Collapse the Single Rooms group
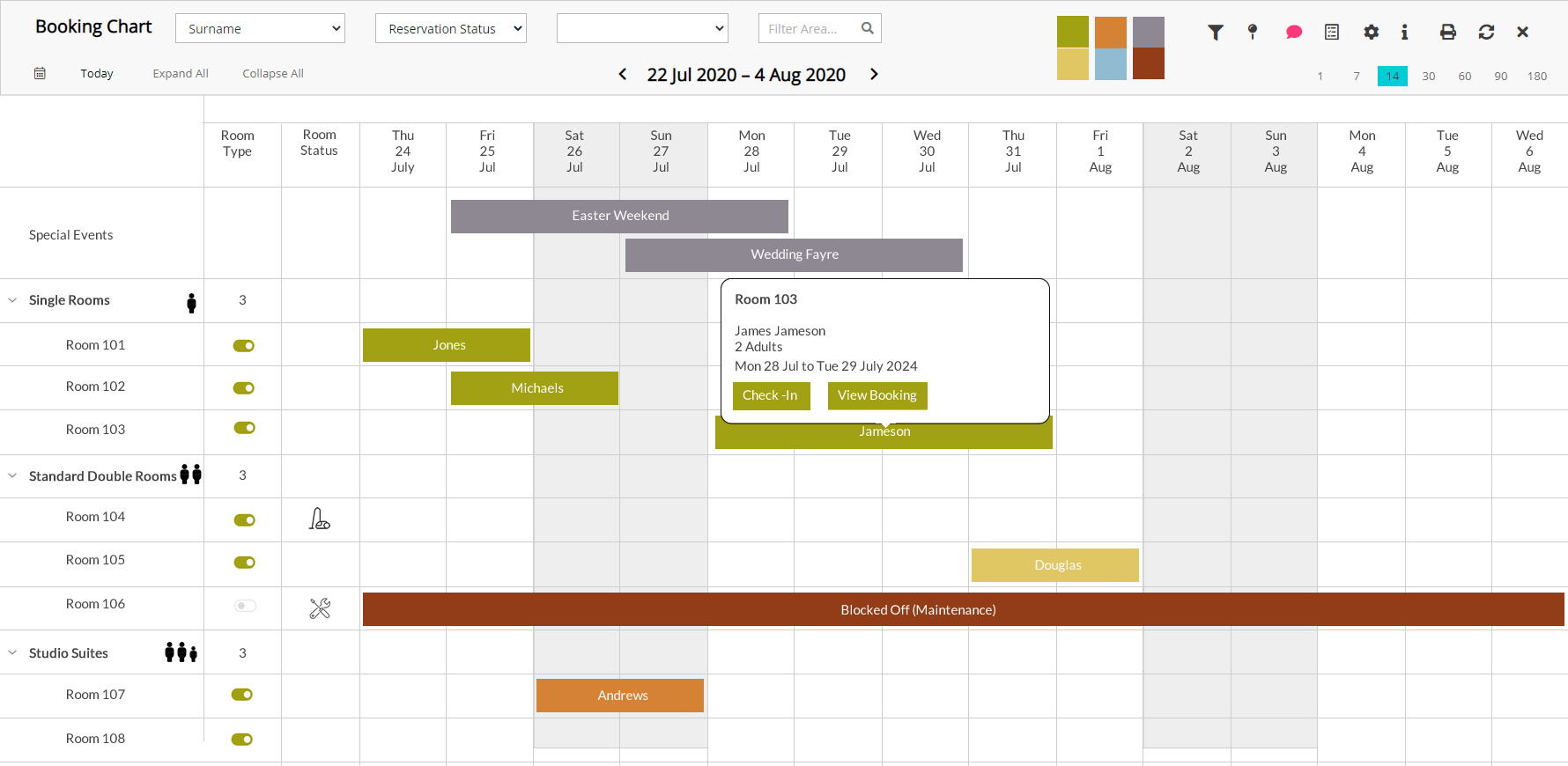Image resolution: width=1568 pixels, height=766 pixels. tap(13, 300)
